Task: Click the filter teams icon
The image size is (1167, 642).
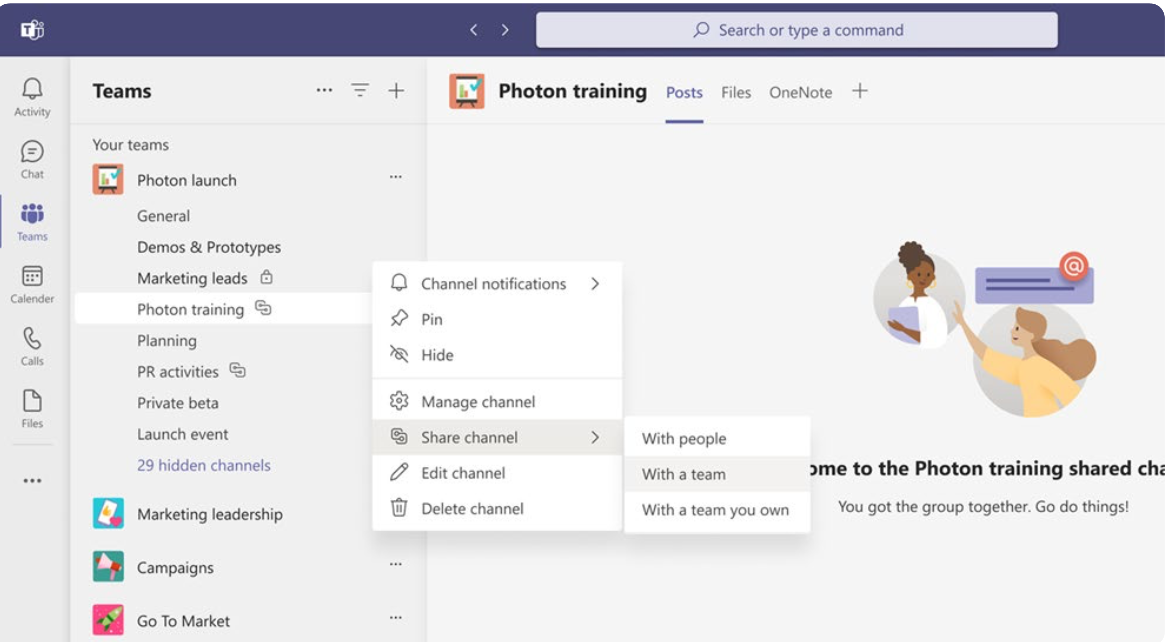Action: tap(360, 91)
